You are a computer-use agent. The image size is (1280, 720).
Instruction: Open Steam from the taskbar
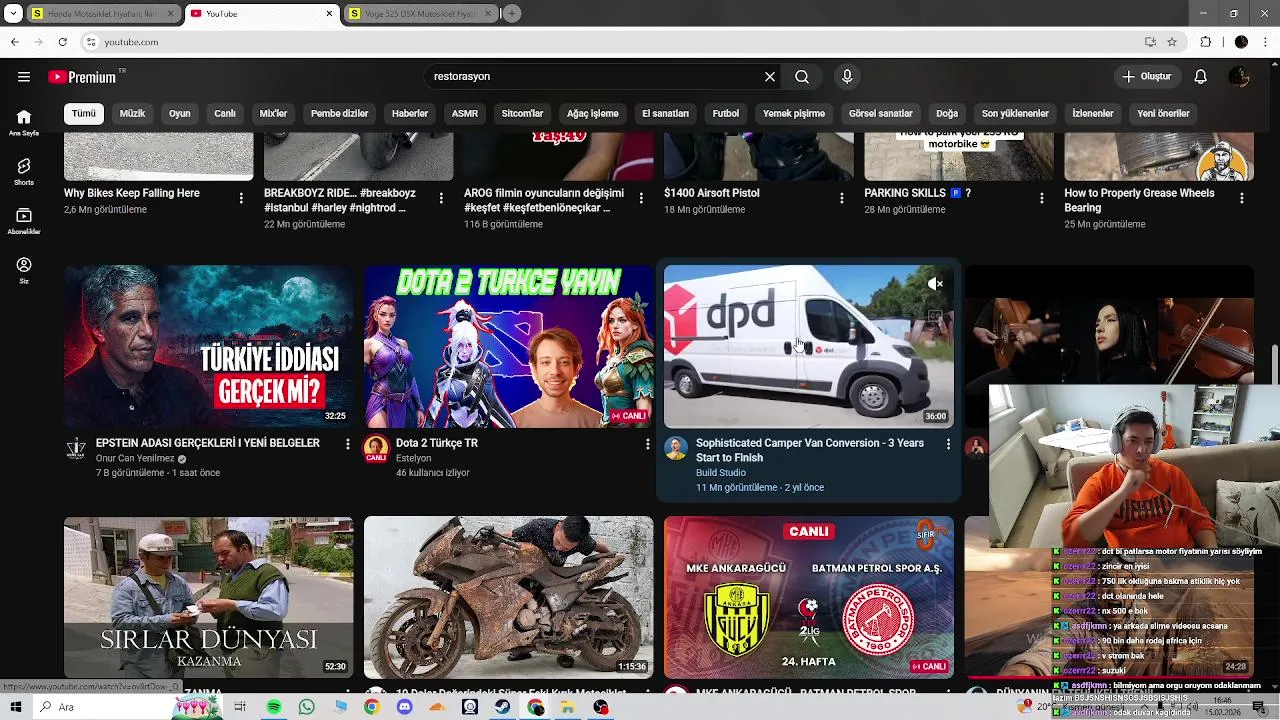point(503,707)
